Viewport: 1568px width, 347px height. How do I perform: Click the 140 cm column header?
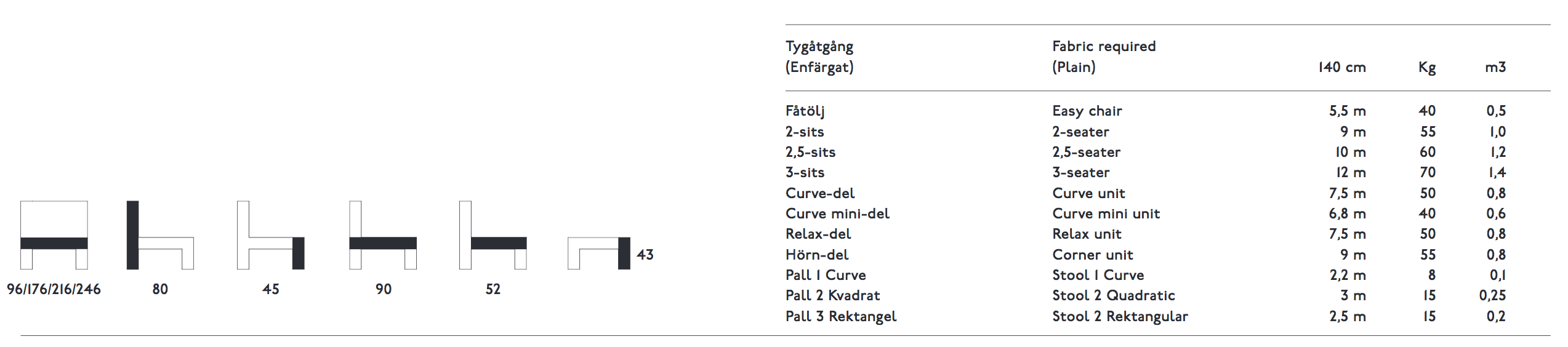click(x=1342, y=67)
